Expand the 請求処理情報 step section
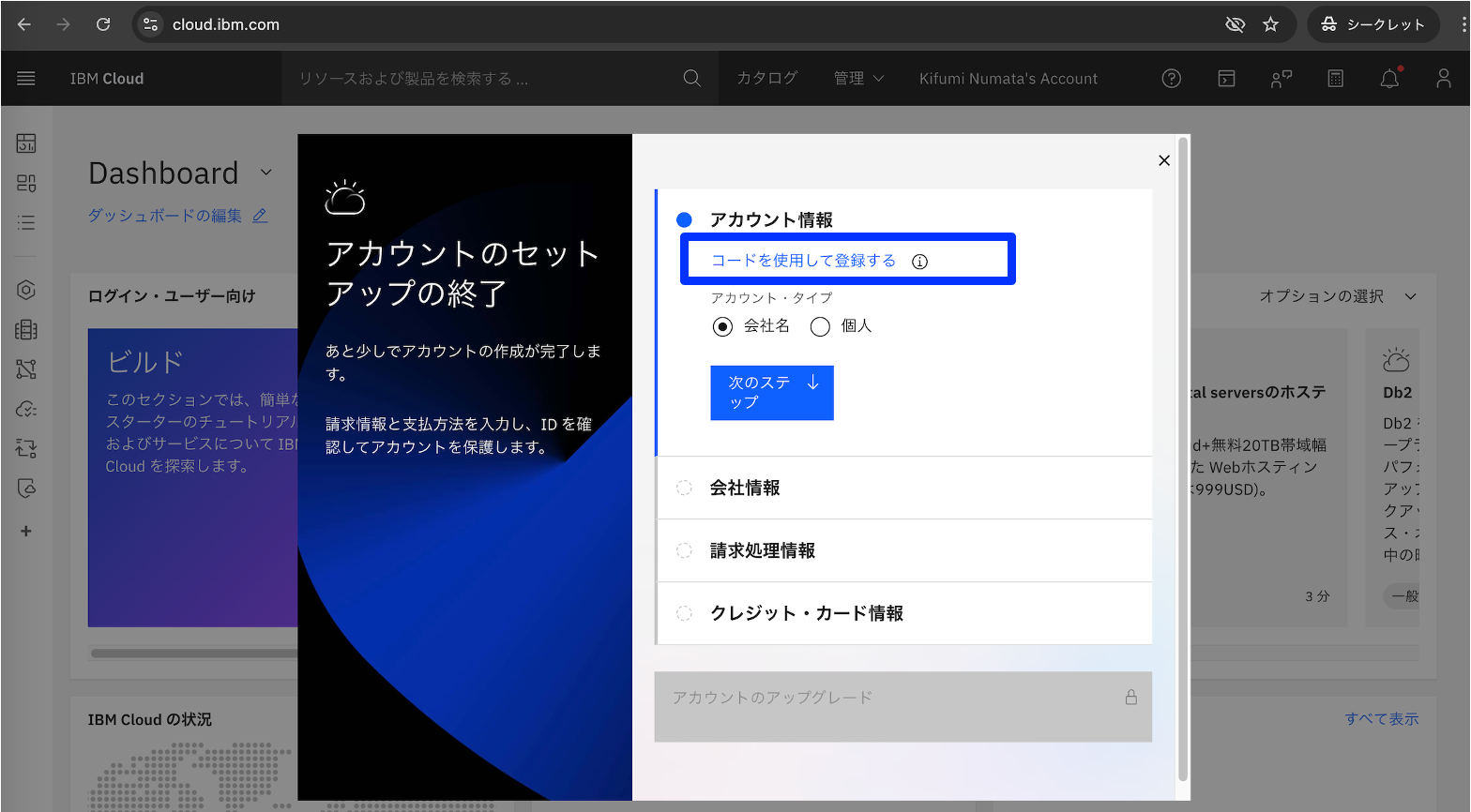The height and width of the screenshot is (812, 1471). (x=904, y=550)
